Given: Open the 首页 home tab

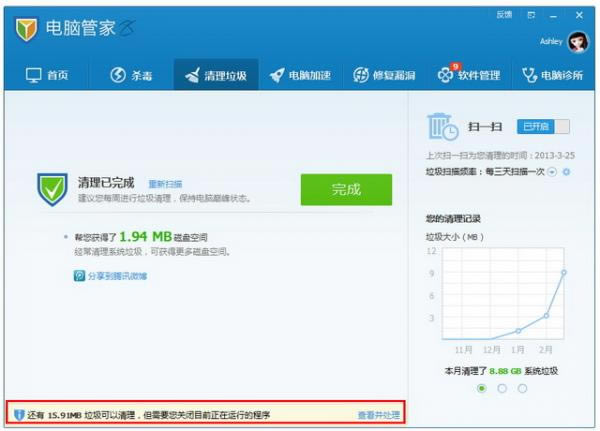Looking at the screenshot, I should [x=47, y=75].
